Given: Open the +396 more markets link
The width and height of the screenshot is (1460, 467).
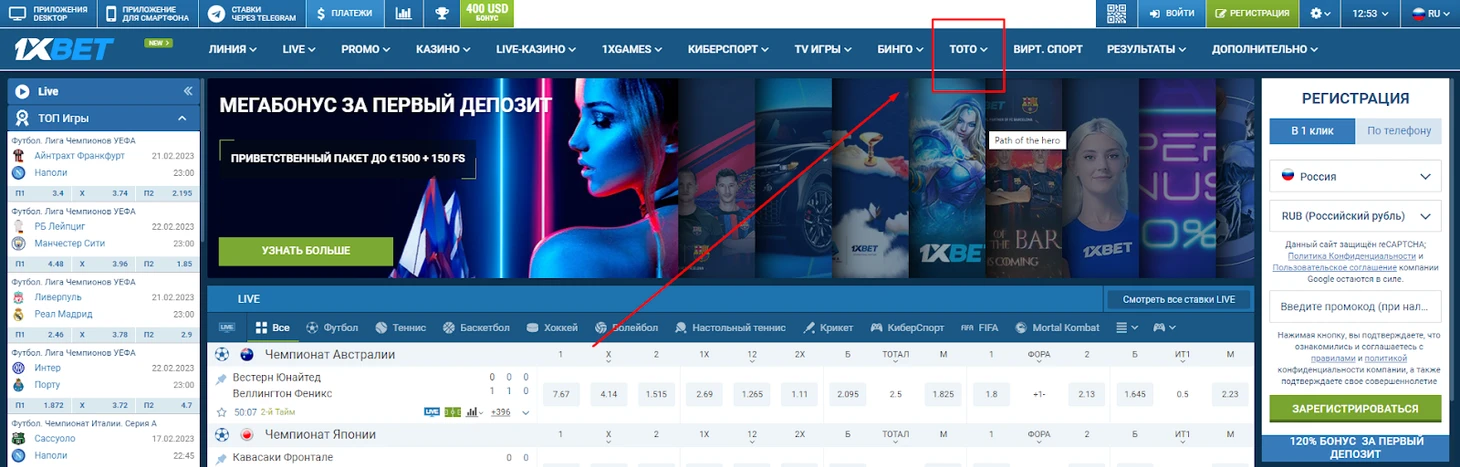Looking at the screenshot, I should [x=501, y=412].
